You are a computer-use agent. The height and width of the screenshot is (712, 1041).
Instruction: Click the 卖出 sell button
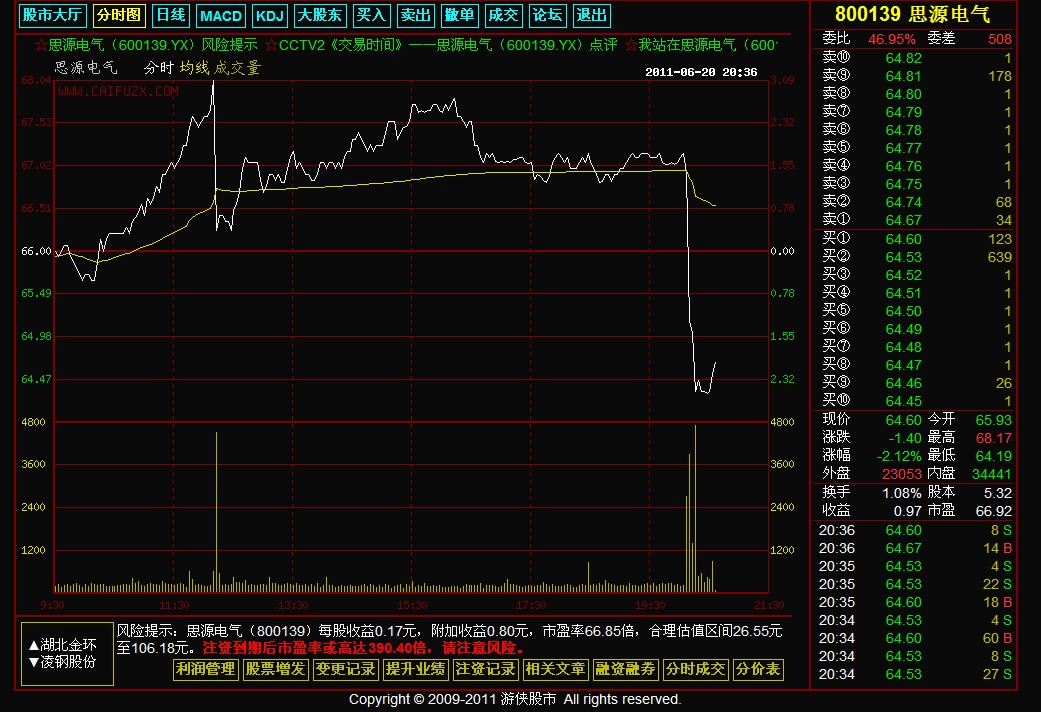click(x=415, y=15)
